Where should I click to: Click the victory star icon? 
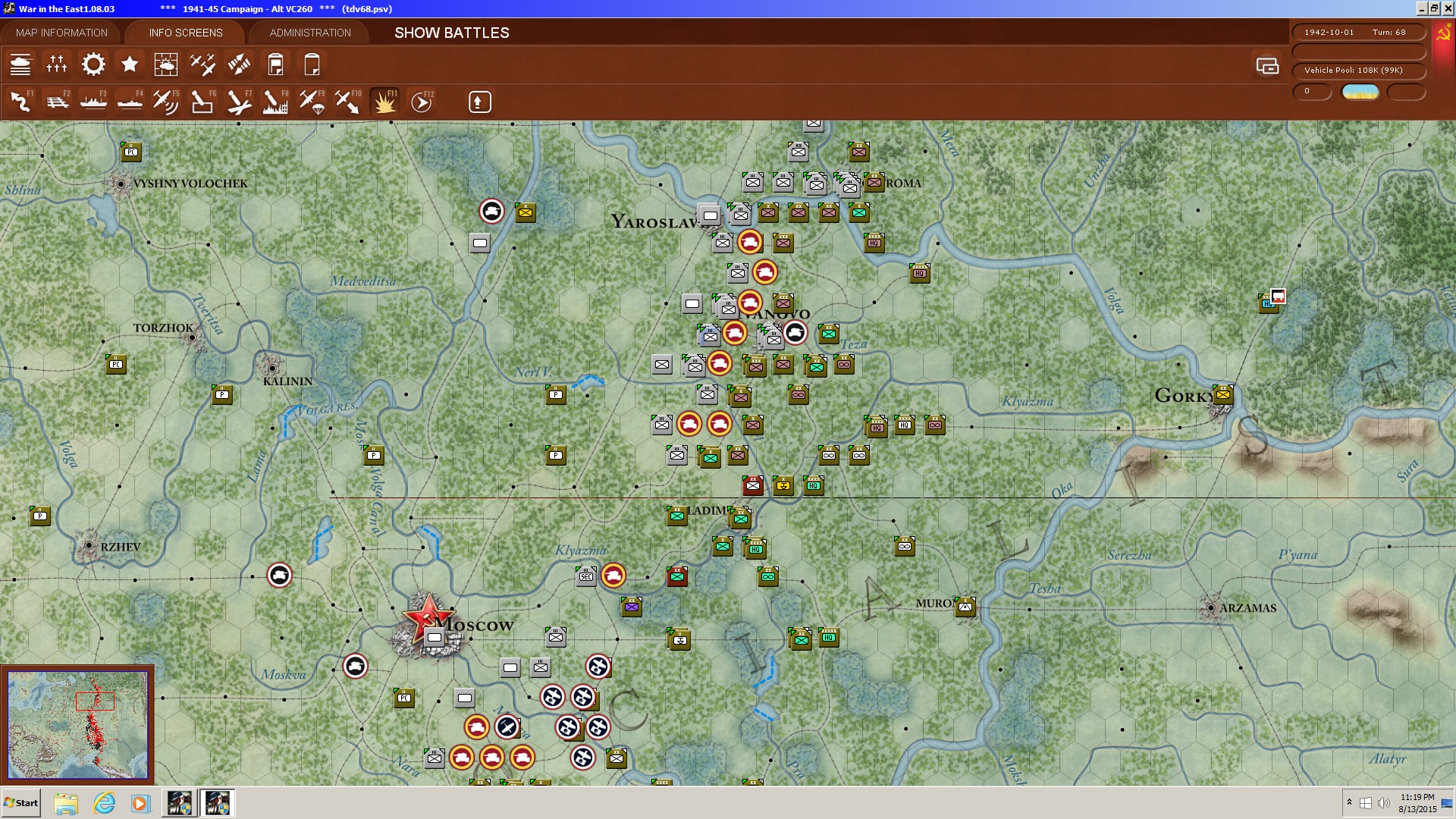click(x=130, y=64)
